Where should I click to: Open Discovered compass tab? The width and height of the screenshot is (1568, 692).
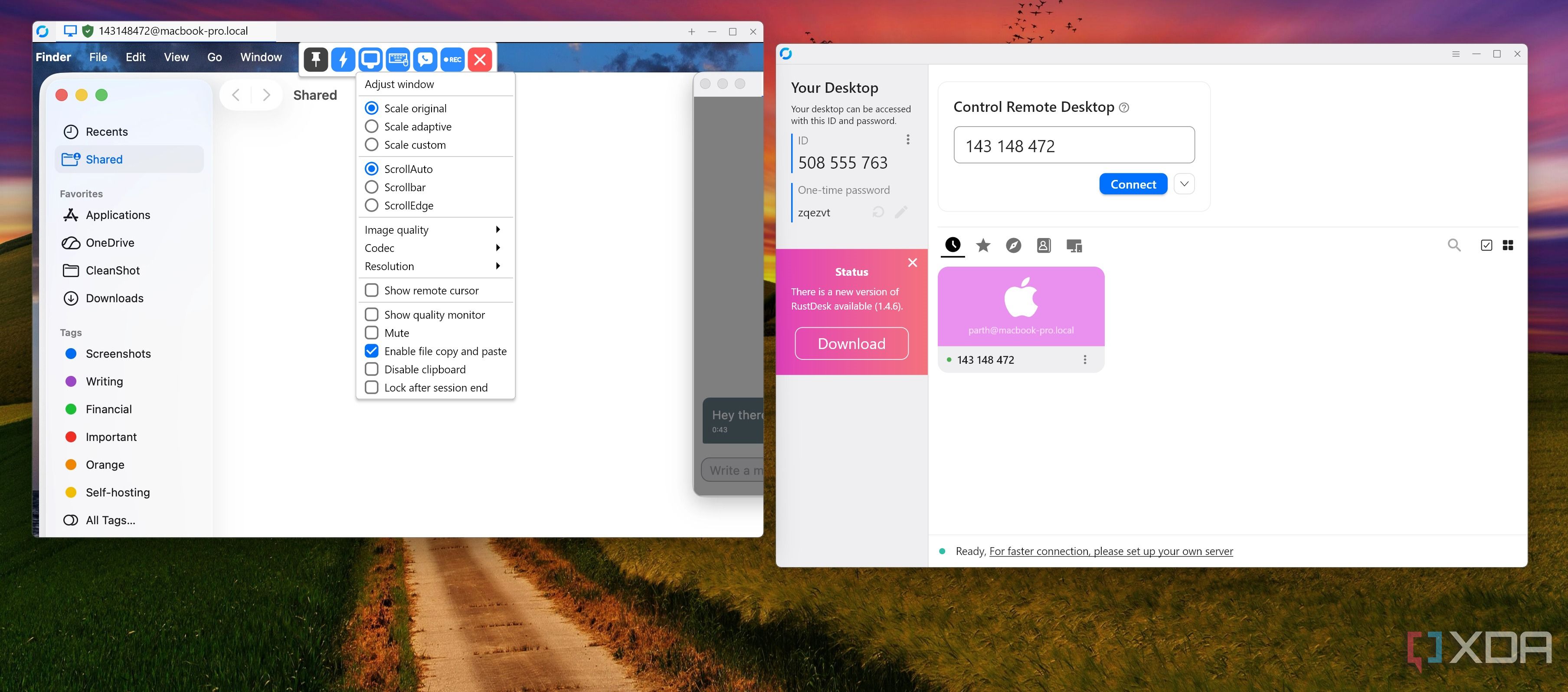click(x=1014, y=245)
